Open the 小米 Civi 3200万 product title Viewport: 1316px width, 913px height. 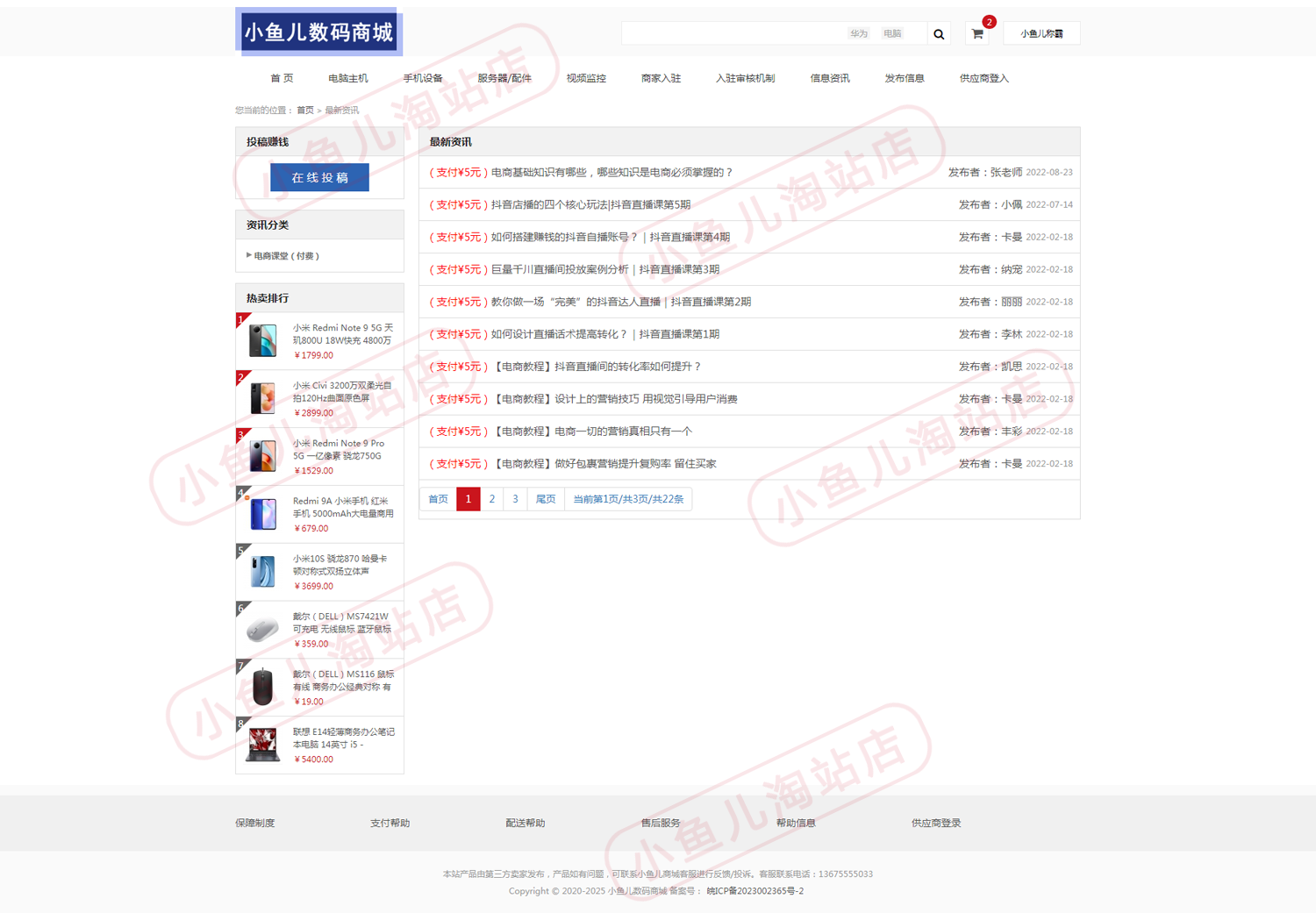(343, 392)
